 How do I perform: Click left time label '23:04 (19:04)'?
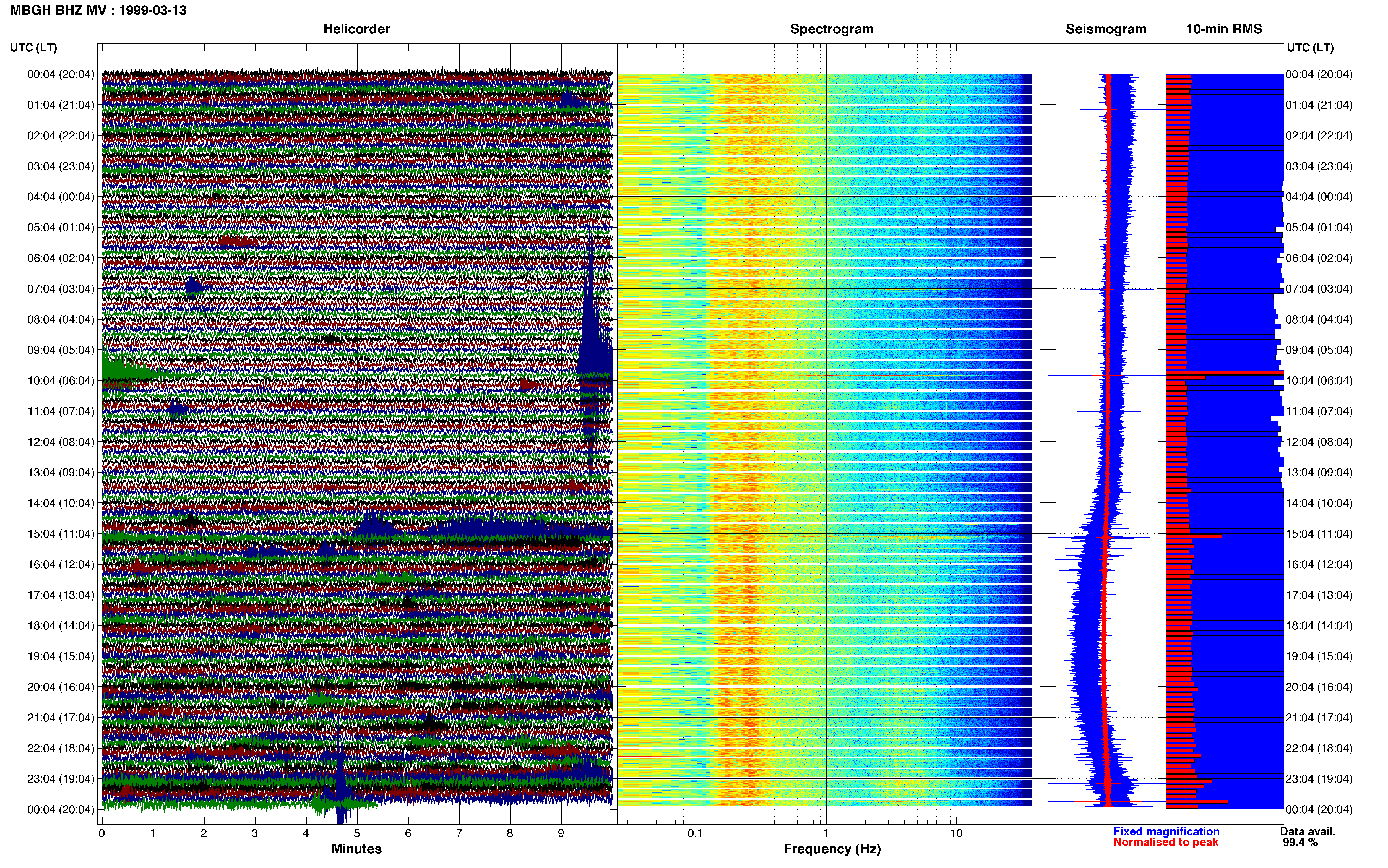(x=61, y=779)
